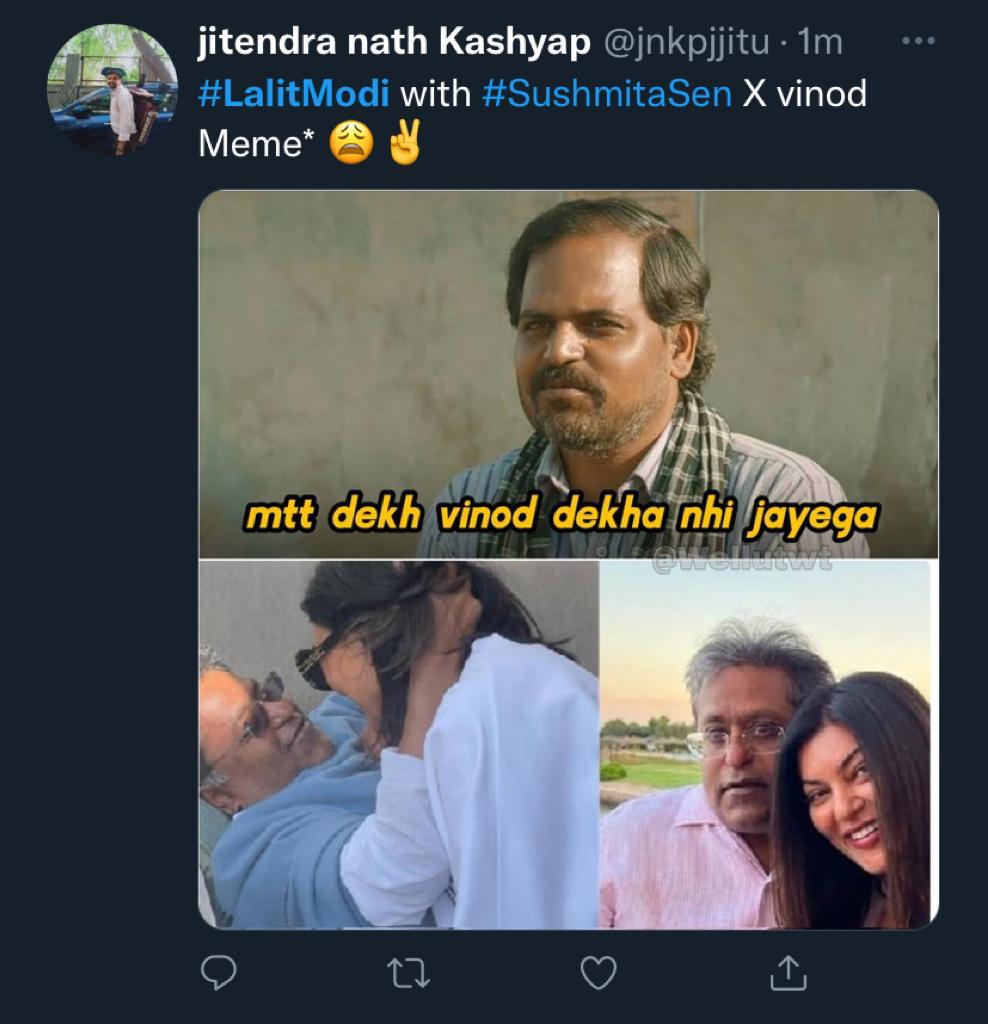Select the "X vinod" tweet text
This screenshot has width=988, height=1024.
804,95
